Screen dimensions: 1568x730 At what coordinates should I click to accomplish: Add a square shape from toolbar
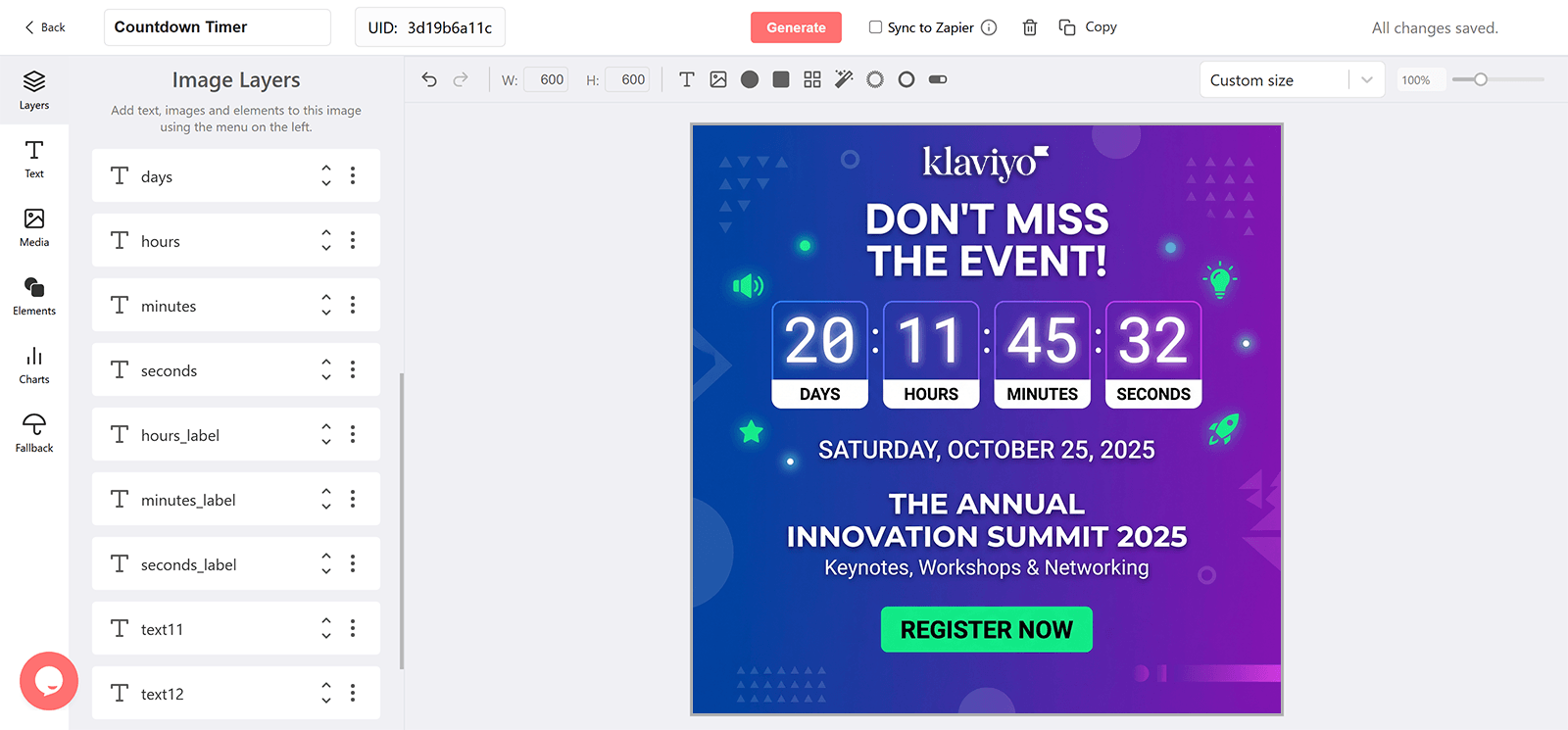coord(781,79)
